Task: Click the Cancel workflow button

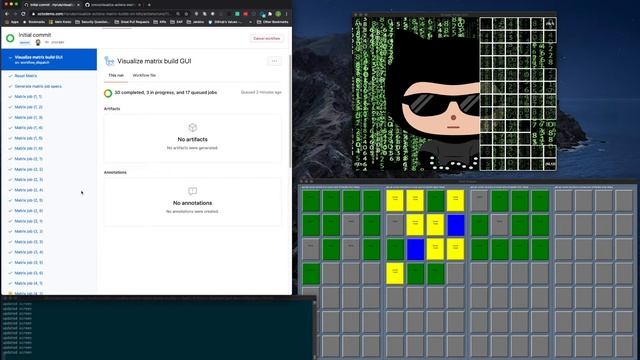Action: [267, 38]
